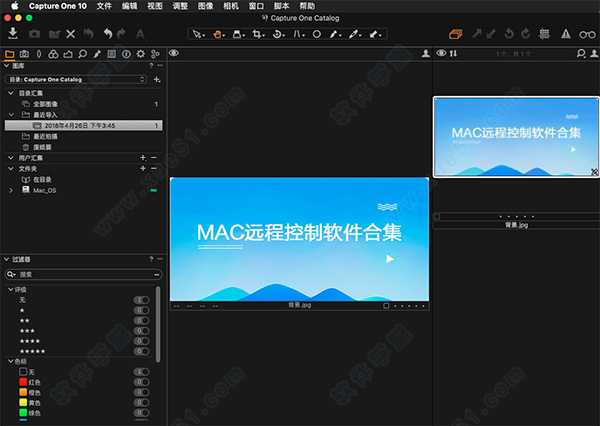Click the X delete icon in toolbar
Viewport: 600px width, 426px height.
70,34
